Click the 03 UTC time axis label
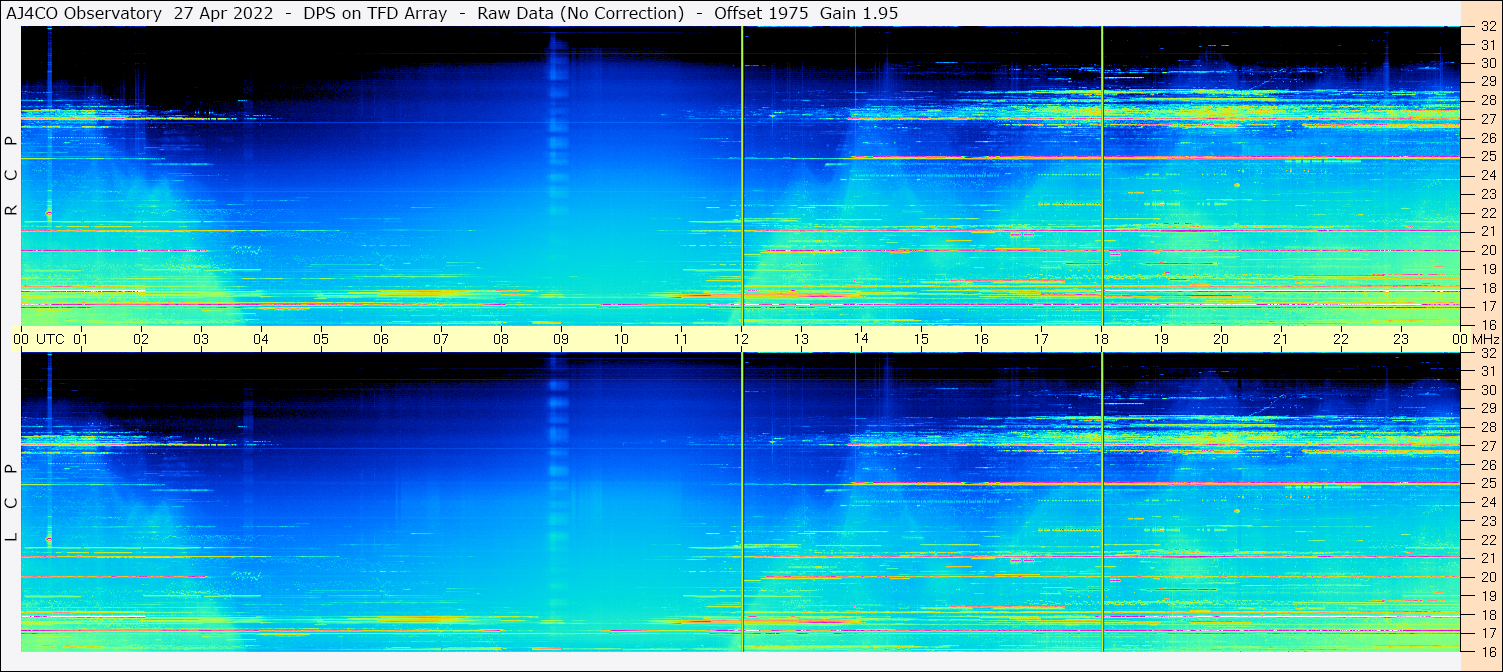This screenshot has width=1503, height=672. coord(201,339)
